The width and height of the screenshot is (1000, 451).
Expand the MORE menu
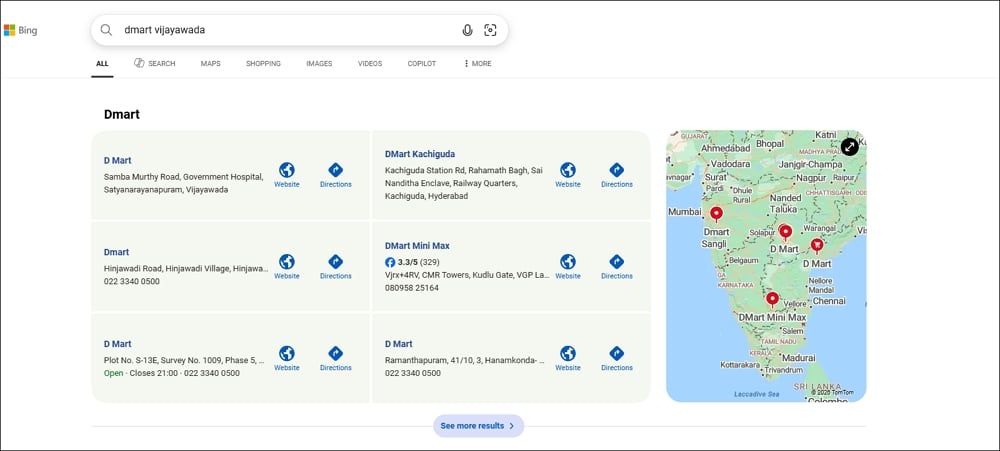477,64
